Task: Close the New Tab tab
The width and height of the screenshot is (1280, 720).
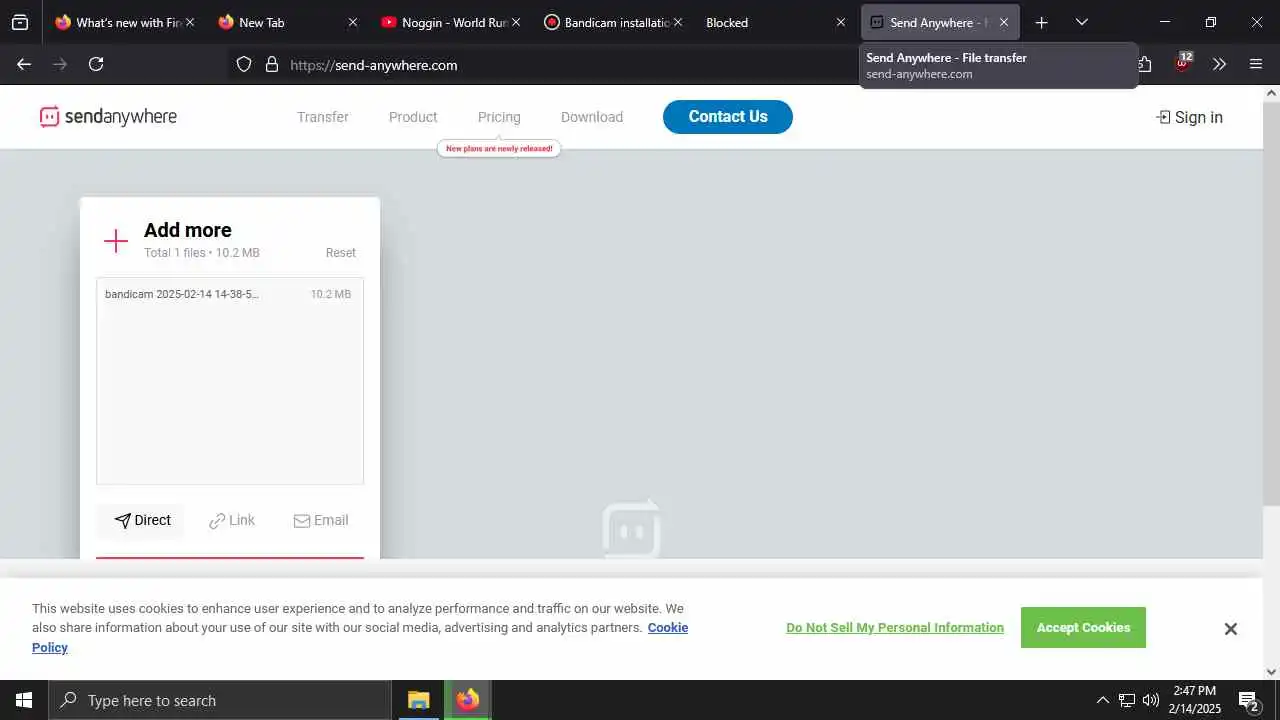Action: (352, 22)
